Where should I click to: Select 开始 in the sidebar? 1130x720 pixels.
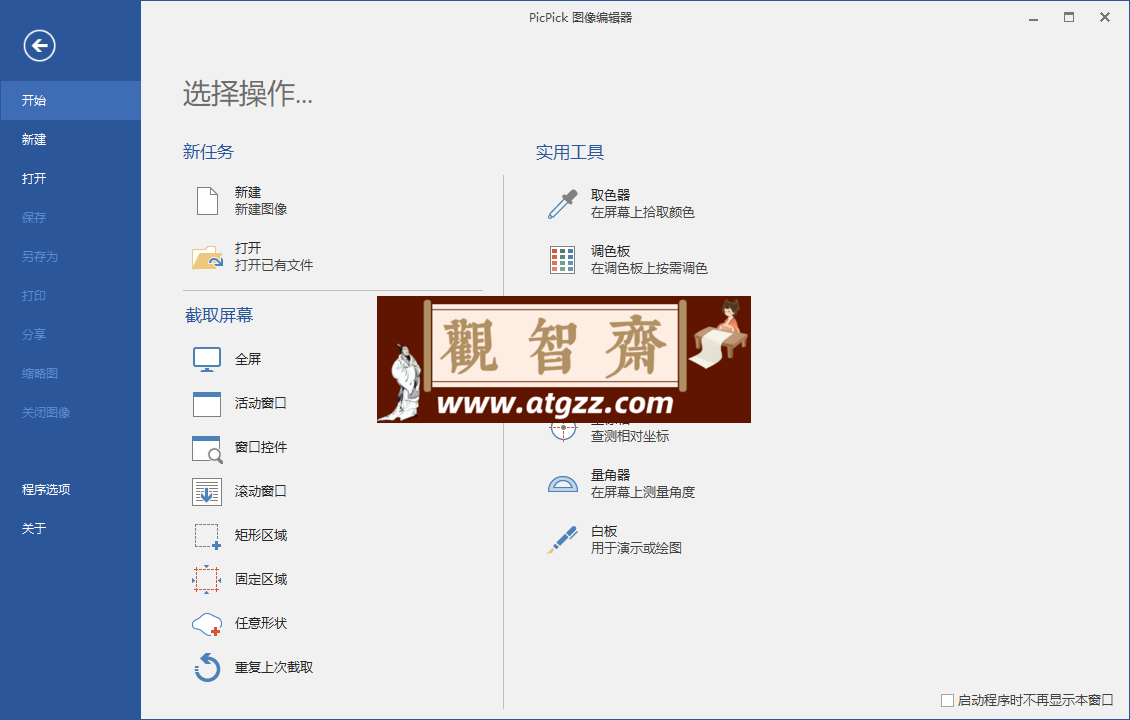click(71, 100)
